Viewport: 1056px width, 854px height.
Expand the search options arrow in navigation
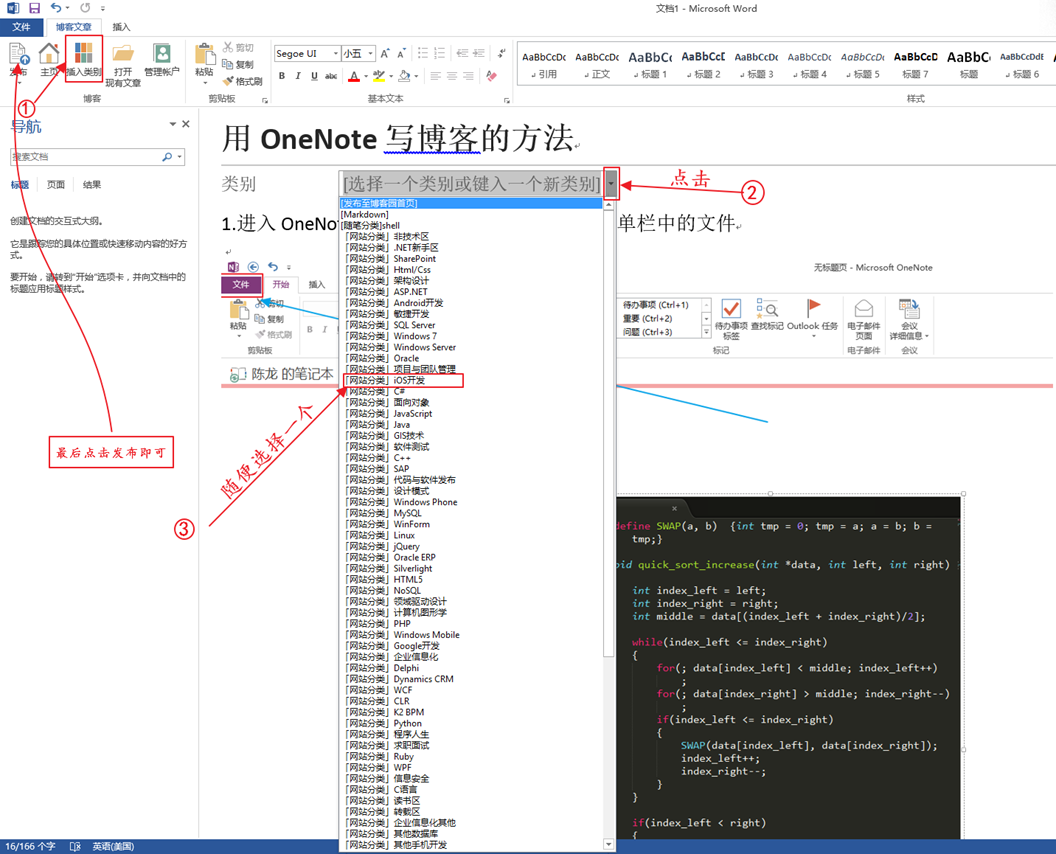coord(180,157)
